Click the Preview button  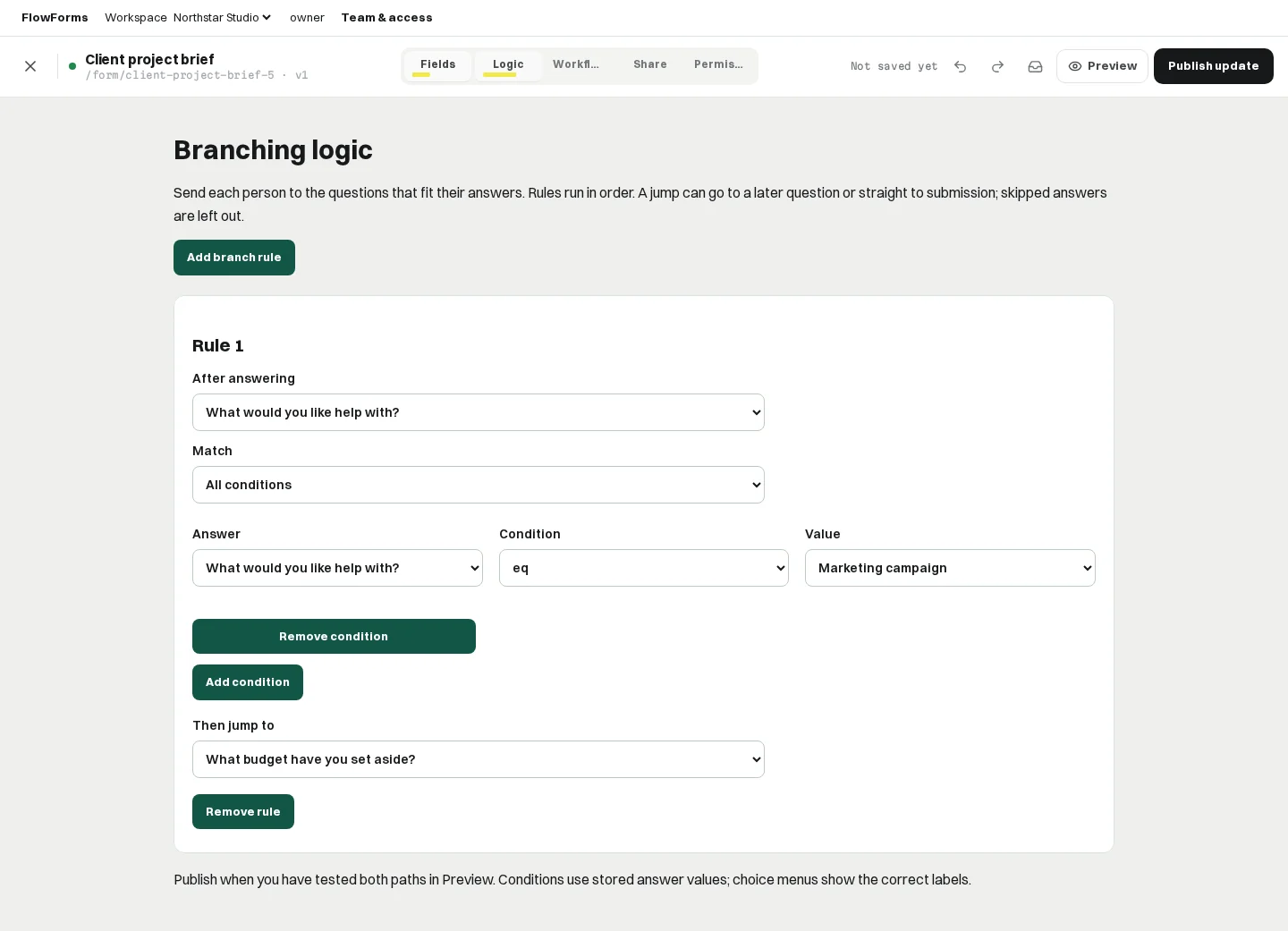tap(1102, 66)
